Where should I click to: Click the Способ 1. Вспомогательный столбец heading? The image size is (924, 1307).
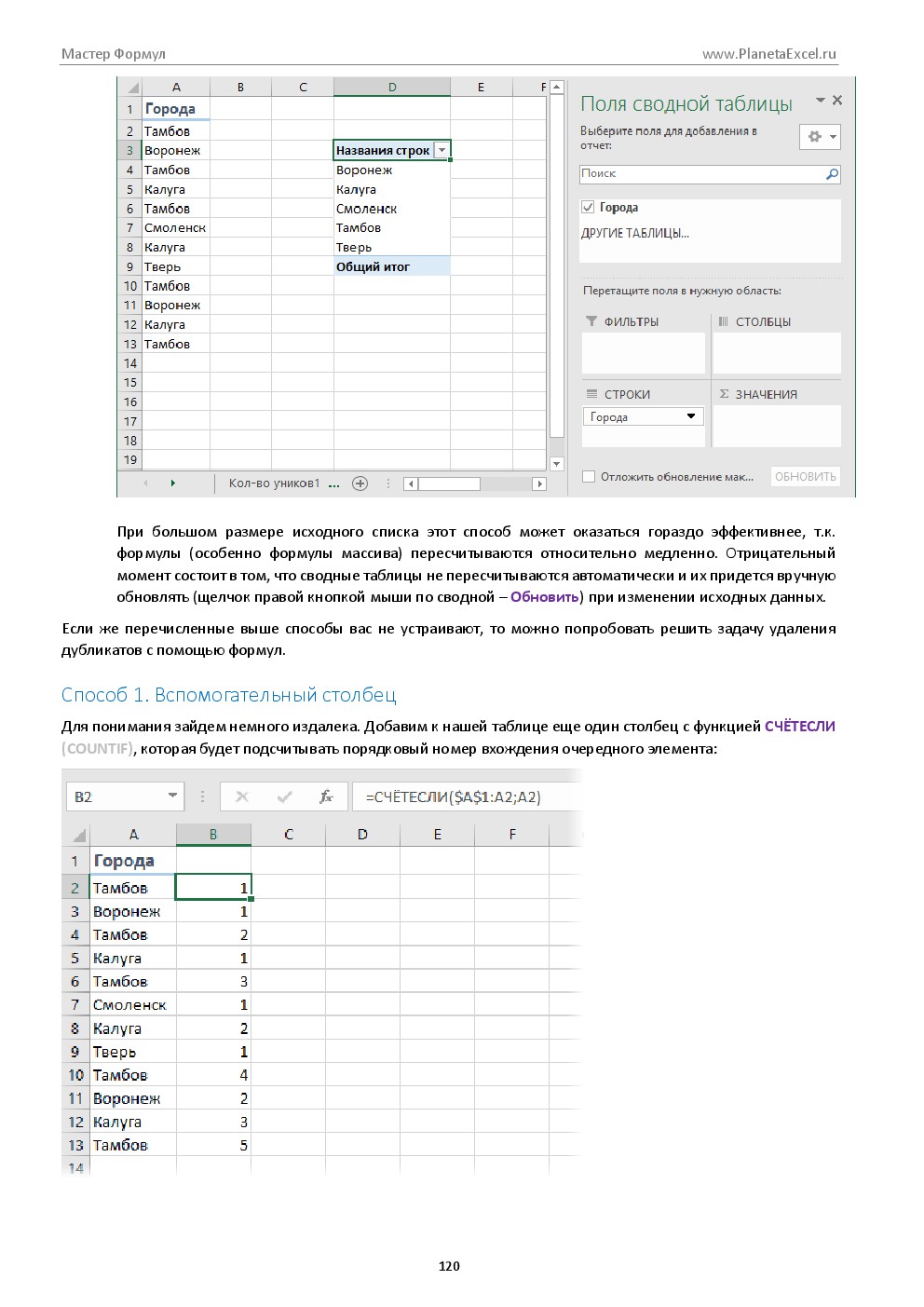tap(228, 695)
